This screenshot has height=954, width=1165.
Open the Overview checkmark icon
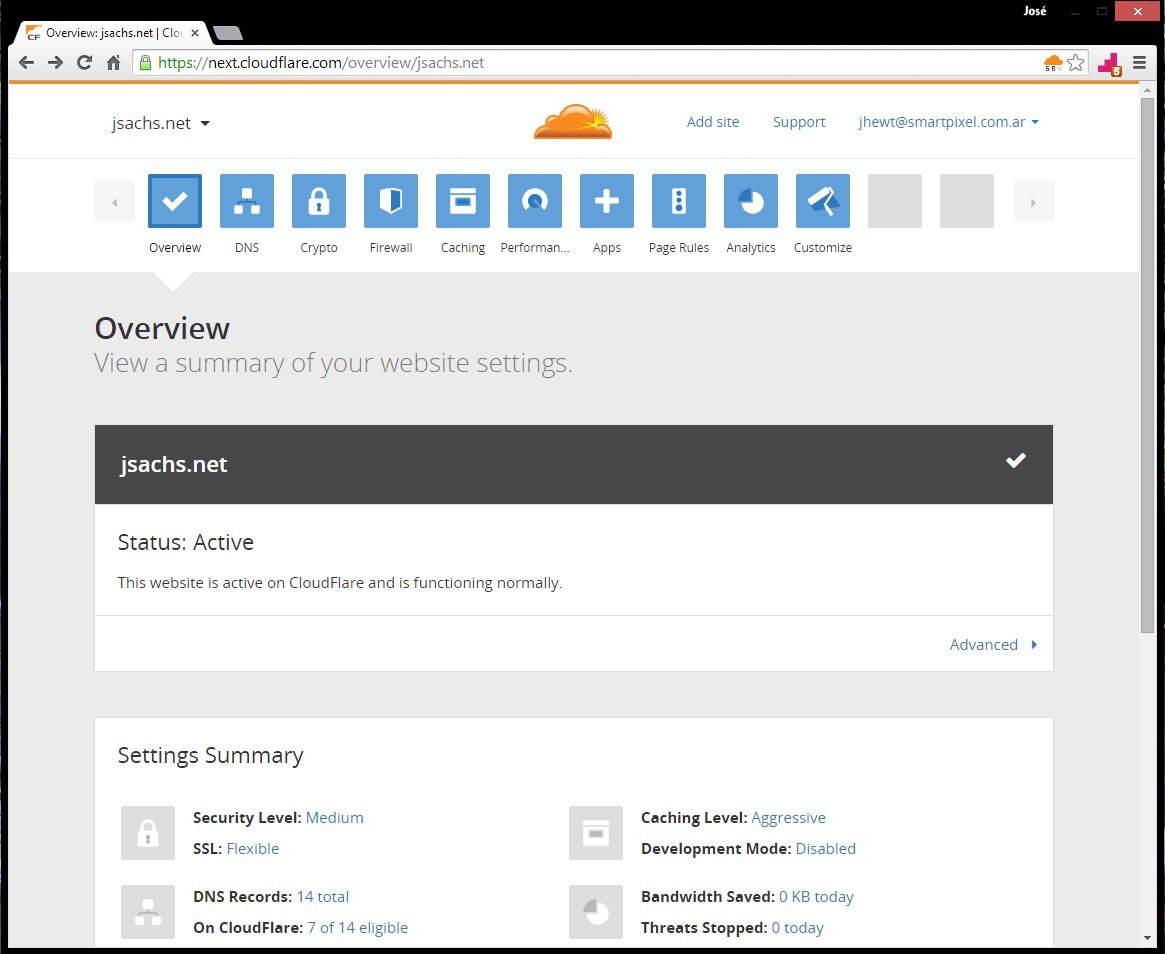[x=175, y=201]
